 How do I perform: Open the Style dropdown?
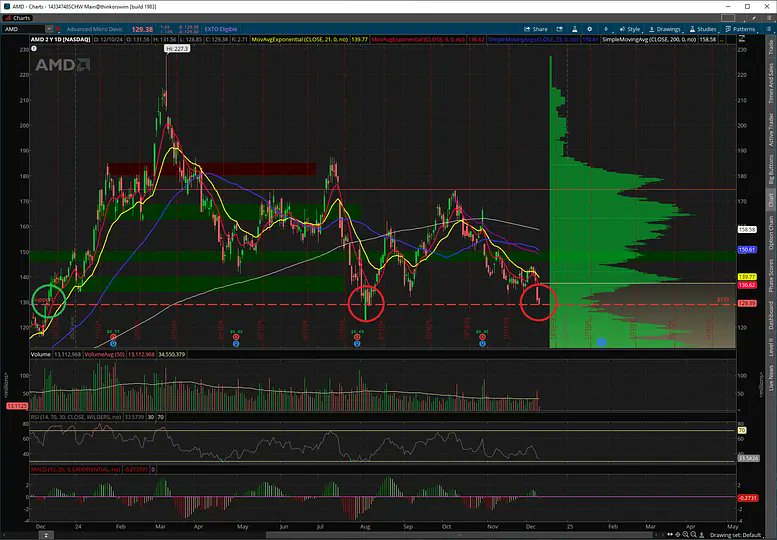coord(630,29)
